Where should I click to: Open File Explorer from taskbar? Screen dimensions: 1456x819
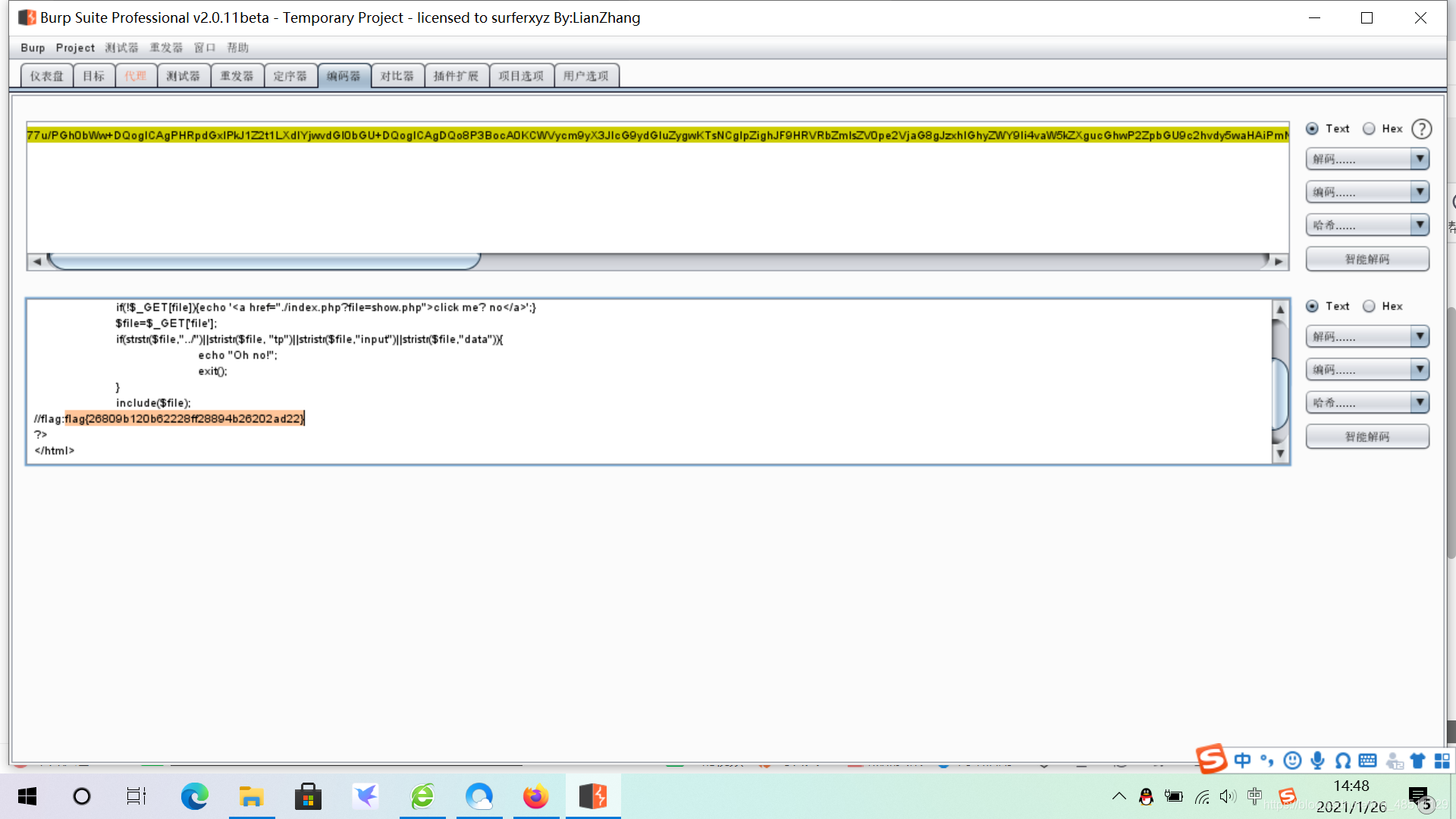tap(251, 796)
